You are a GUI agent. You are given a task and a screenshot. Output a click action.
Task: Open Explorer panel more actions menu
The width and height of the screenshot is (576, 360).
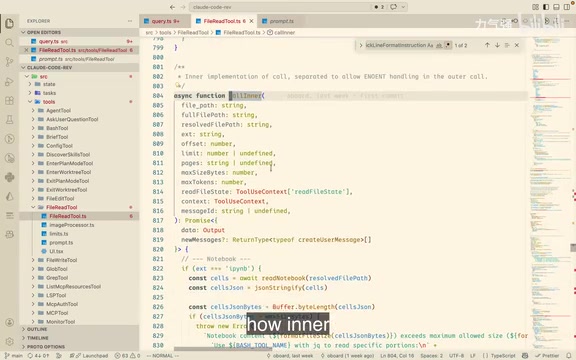(130, 21)
